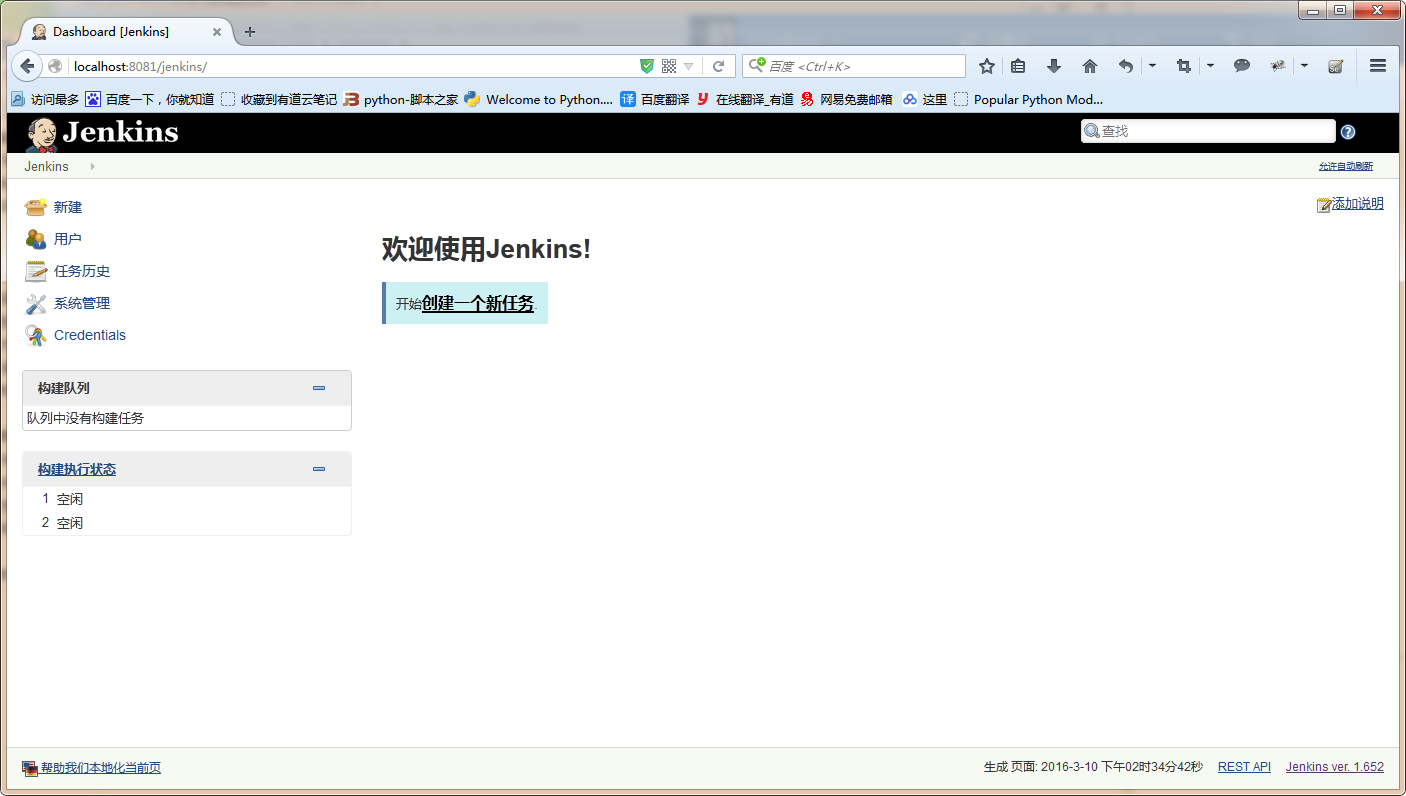
Task: Open the Jenkins ver. 1.652 link
Action: (x=1335, y=767)
